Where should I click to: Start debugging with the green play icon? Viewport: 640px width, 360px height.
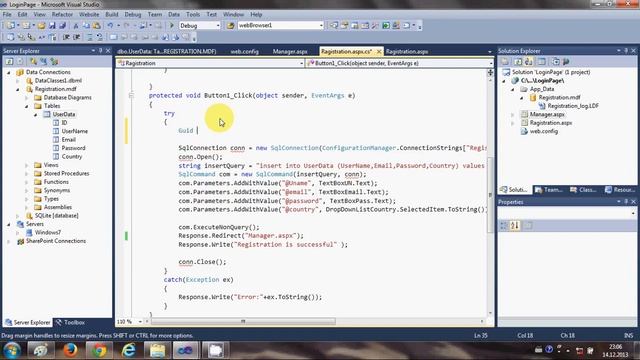[172, 25]
